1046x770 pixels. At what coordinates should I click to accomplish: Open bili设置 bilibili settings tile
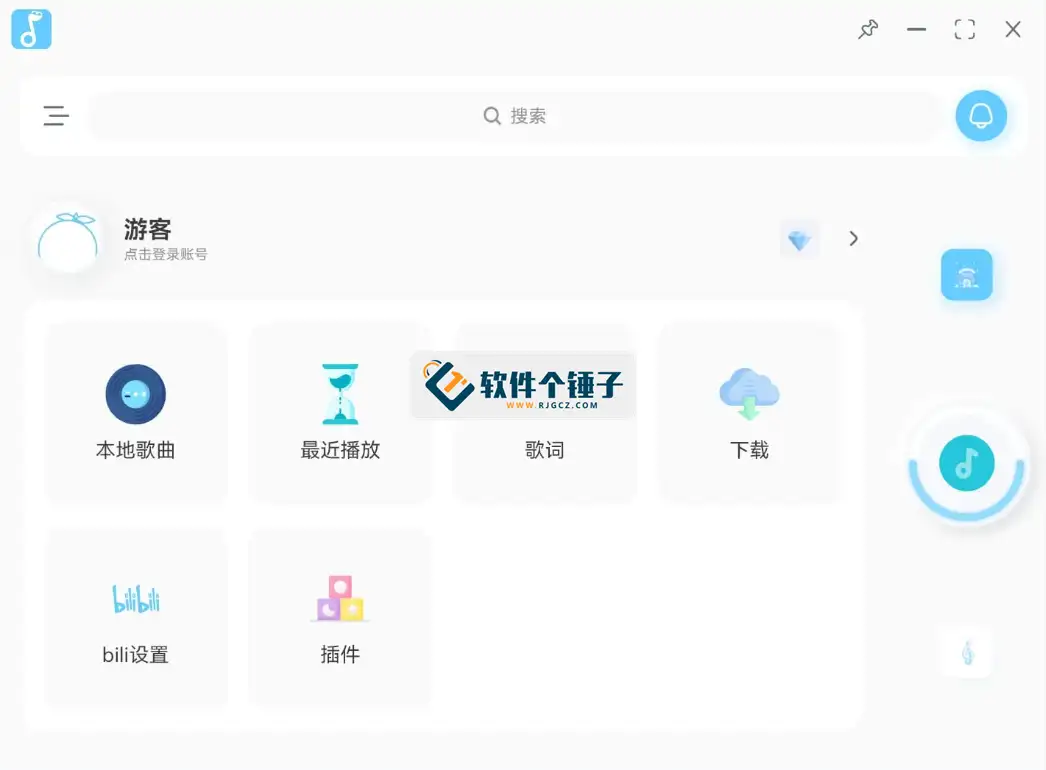pos(136,617)
